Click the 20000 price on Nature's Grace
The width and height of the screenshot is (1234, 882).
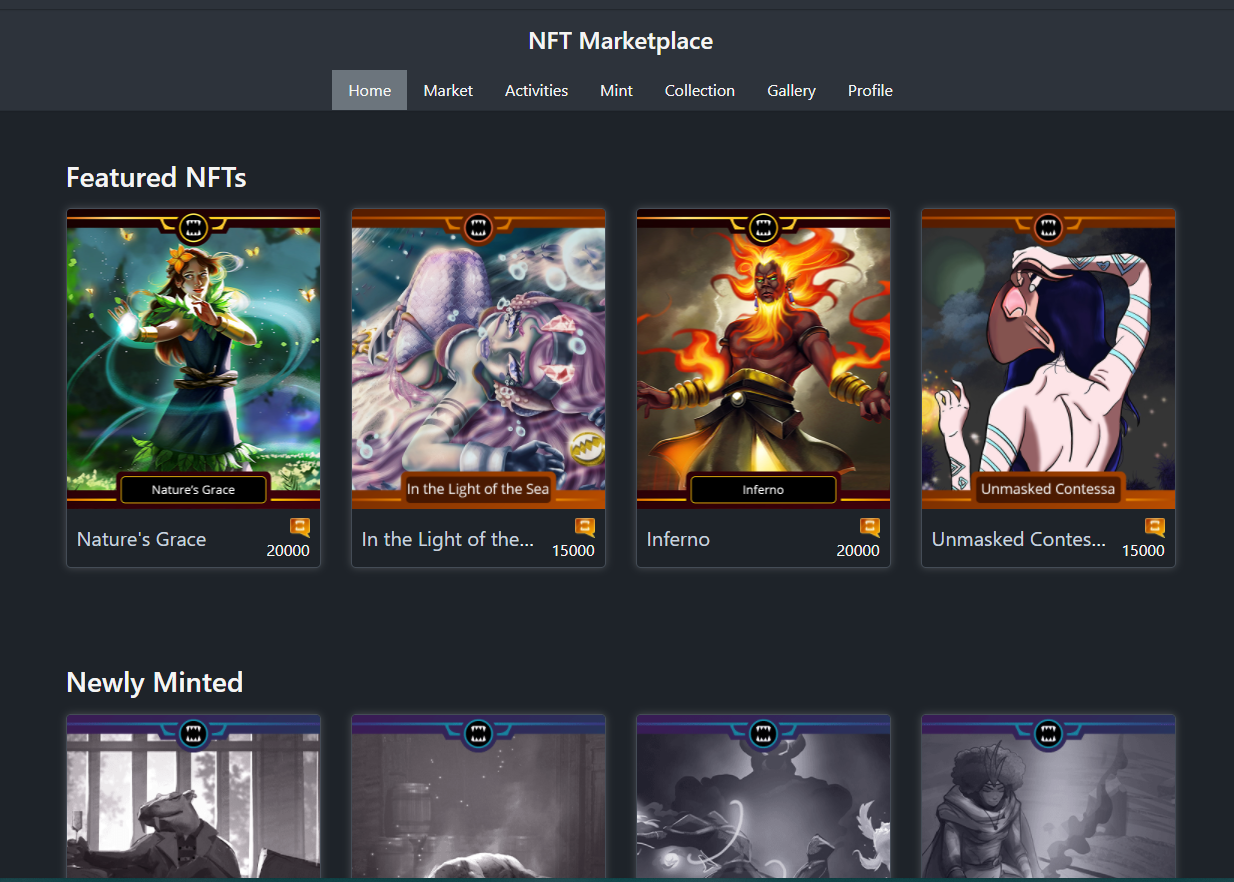[x=288, y=550]
